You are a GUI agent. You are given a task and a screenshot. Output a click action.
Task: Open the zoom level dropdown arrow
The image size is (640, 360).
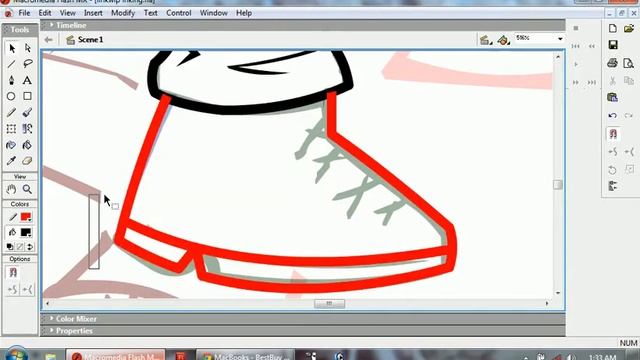[x=560, y=39]
